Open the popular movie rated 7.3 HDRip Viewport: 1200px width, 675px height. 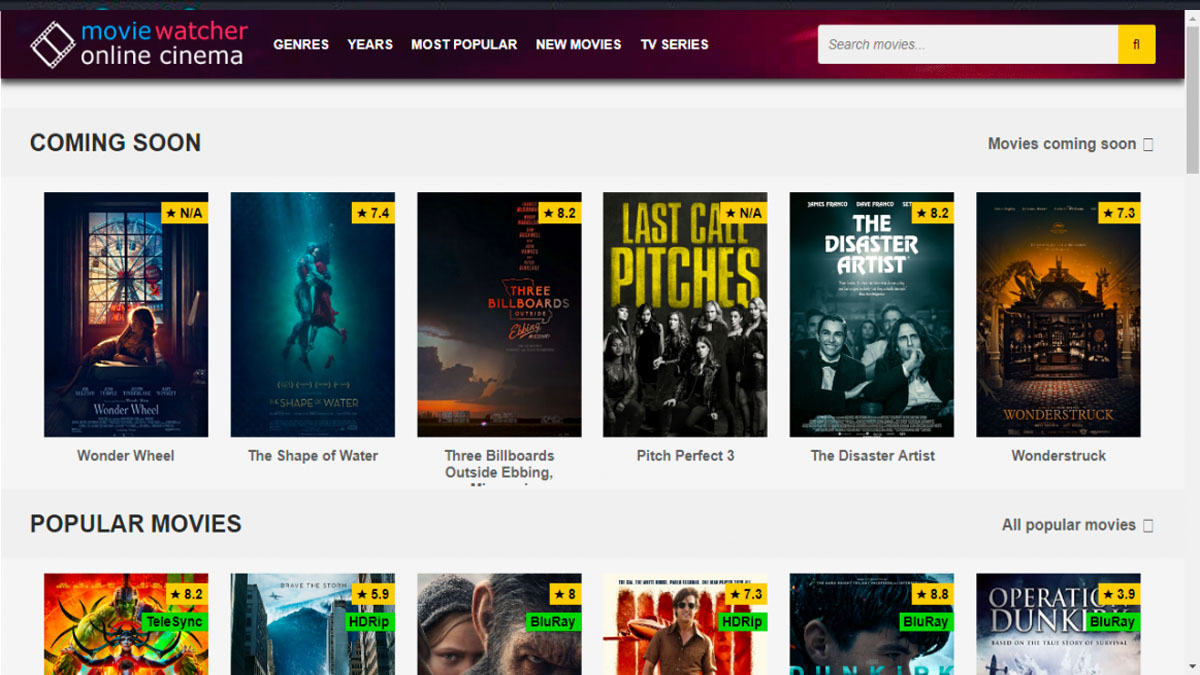685,624
